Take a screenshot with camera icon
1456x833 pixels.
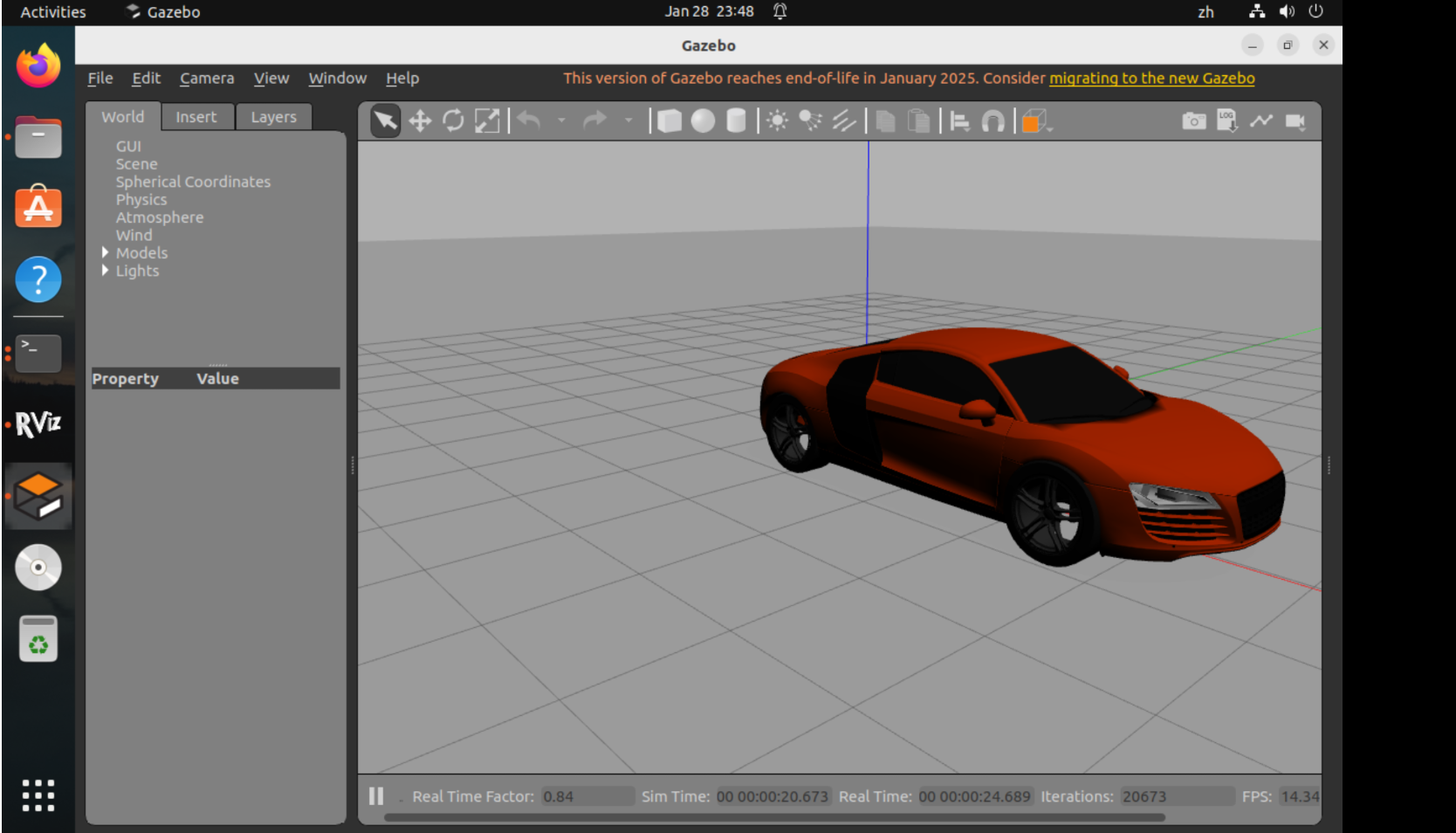pos(1193,120)
